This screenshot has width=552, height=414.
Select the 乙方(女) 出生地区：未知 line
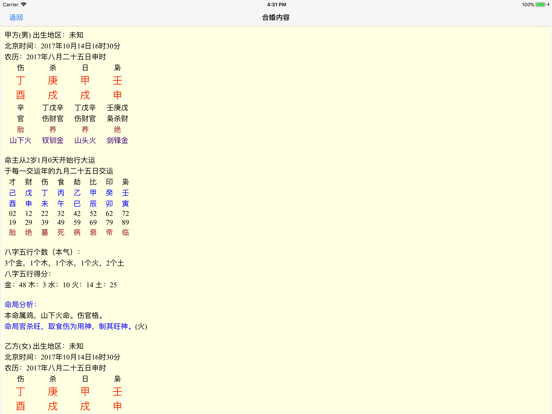point(44,346)
